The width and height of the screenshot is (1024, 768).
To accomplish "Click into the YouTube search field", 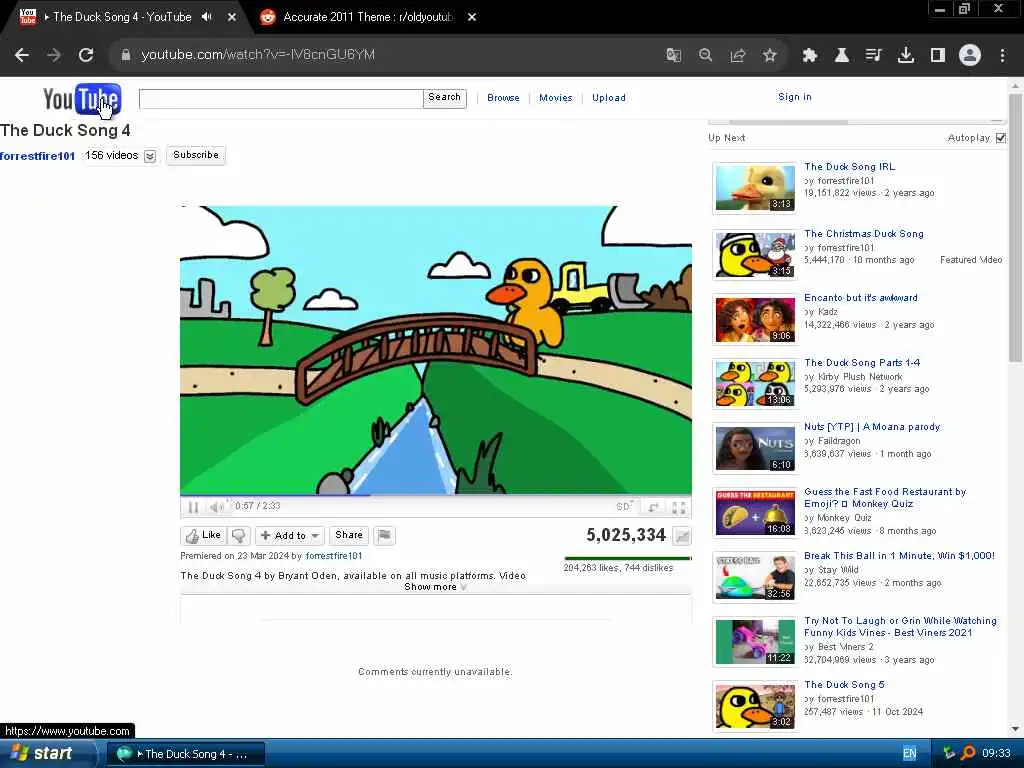I will [x=281, y=99].
